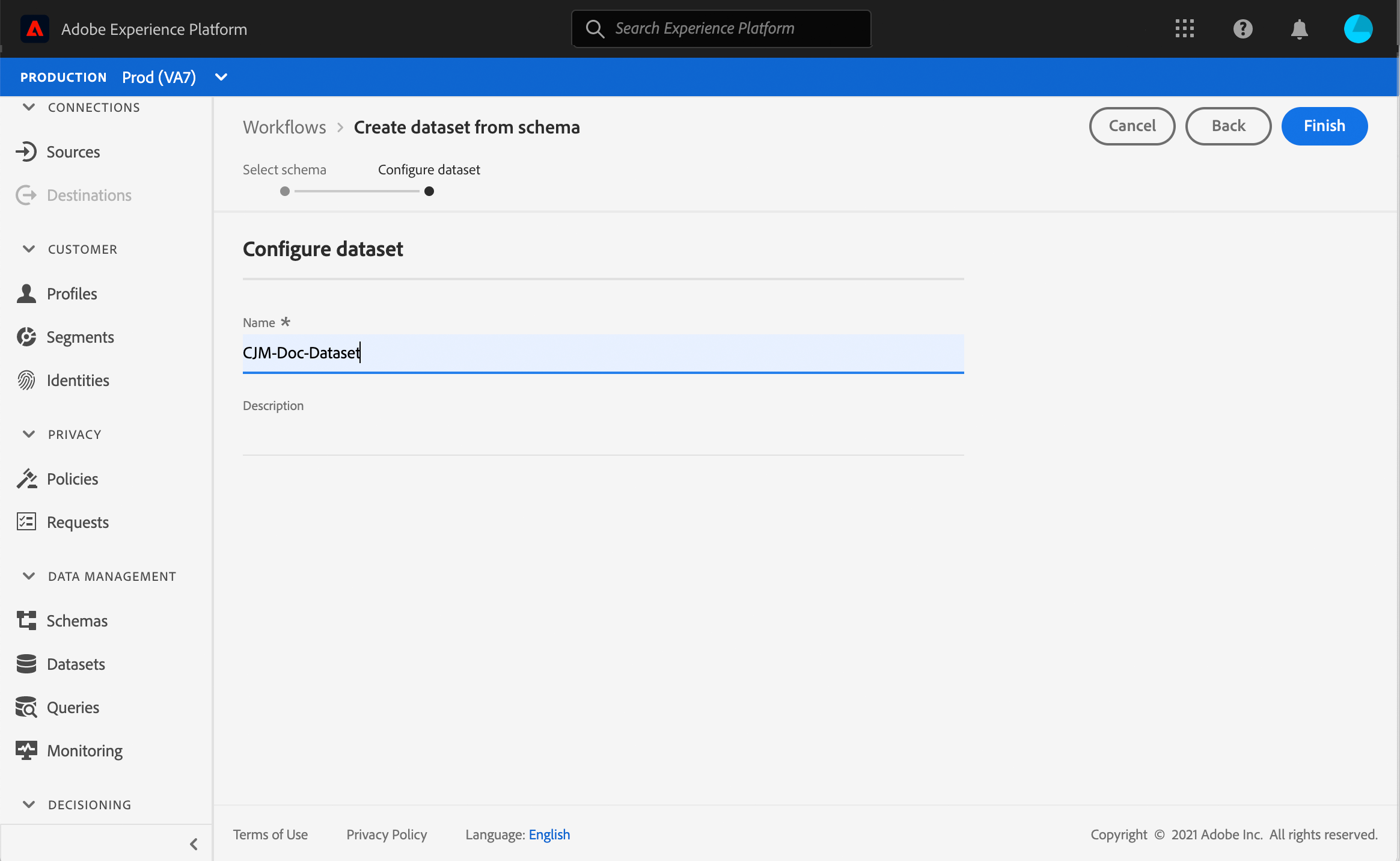
Task: Open the help question mark icon
Action: click(1243, 29)
